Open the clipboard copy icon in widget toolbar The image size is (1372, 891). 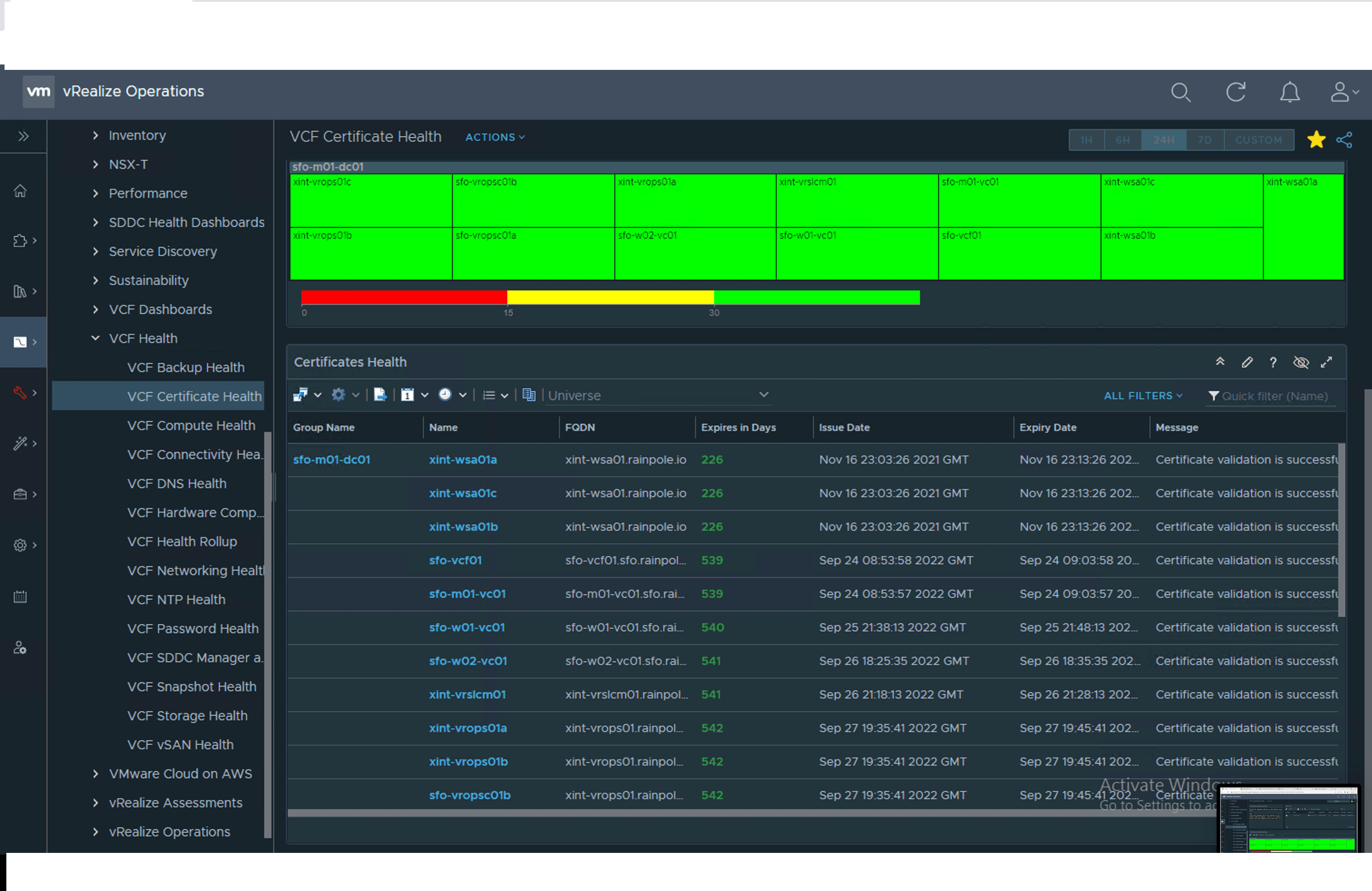529,395
